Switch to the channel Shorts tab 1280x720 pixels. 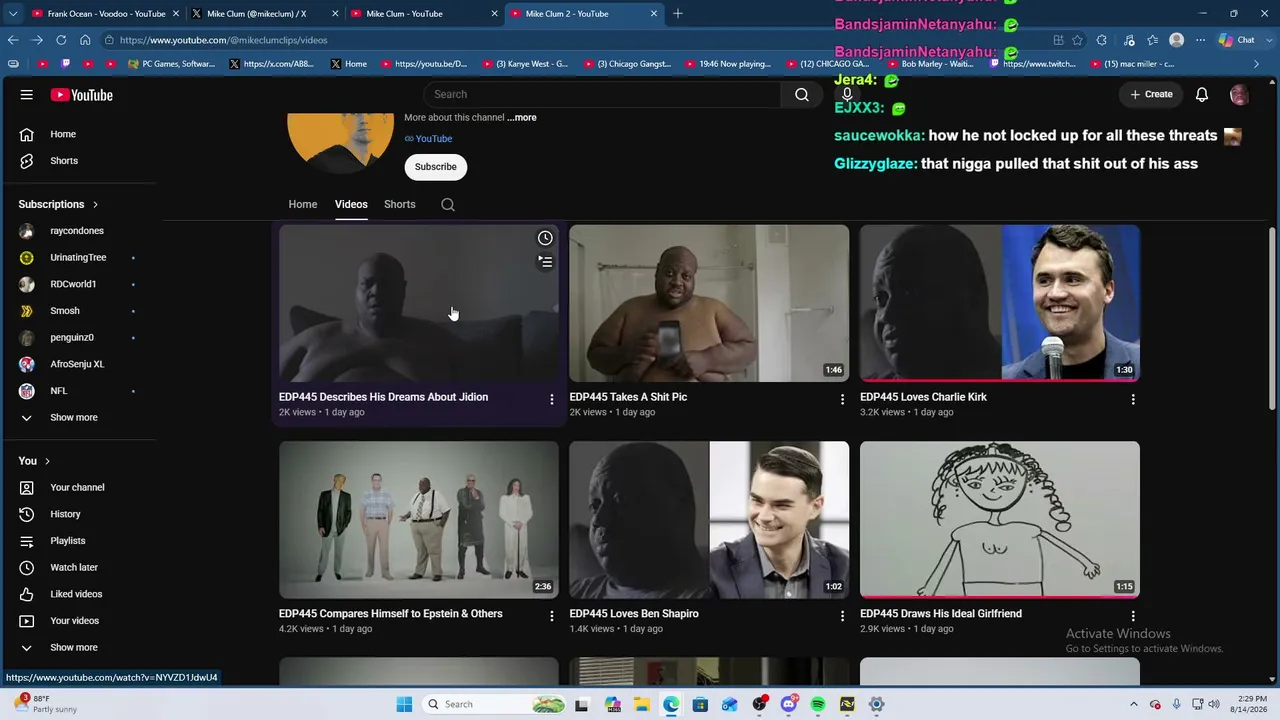400,204
